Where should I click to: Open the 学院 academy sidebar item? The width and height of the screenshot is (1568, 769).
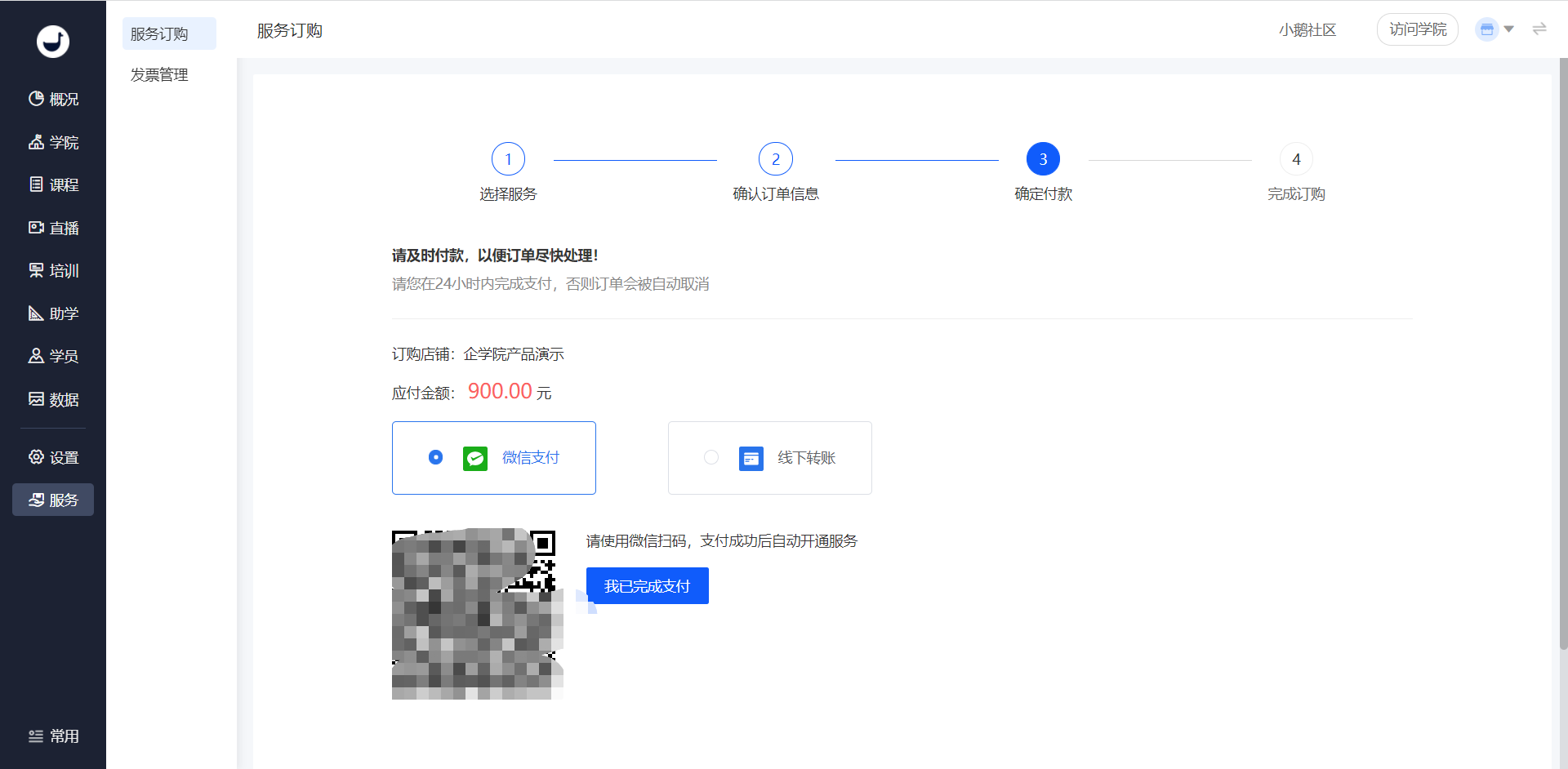click(53, 142)
